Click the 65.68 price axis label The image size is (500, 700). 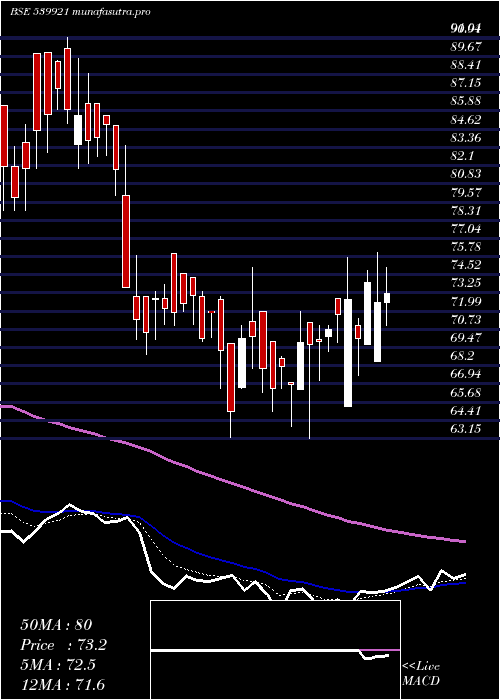point(465,393)
